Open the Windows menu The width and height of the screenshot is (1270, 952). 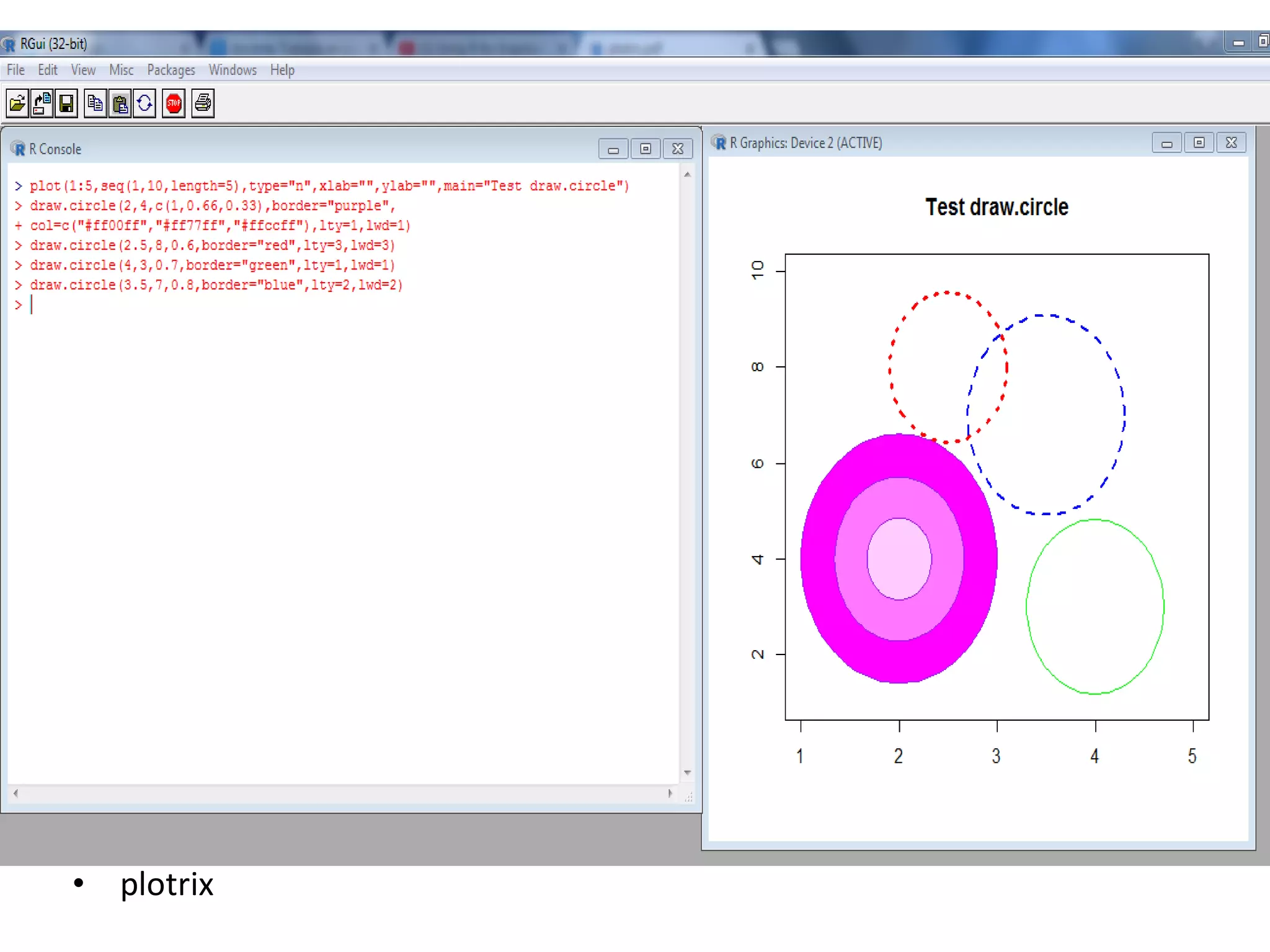click(x=233, y=70)
